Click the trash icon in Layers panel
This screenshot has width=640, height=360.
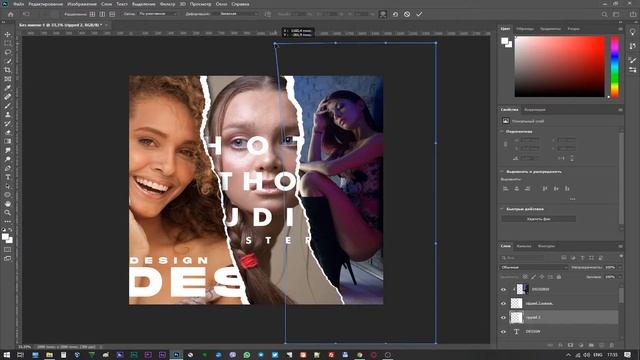[x=612, y=345]
